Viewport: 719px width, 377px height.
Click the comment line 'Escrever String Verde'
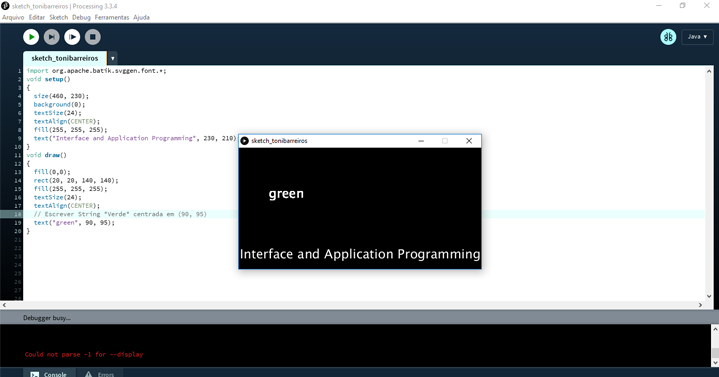(120, 214)
